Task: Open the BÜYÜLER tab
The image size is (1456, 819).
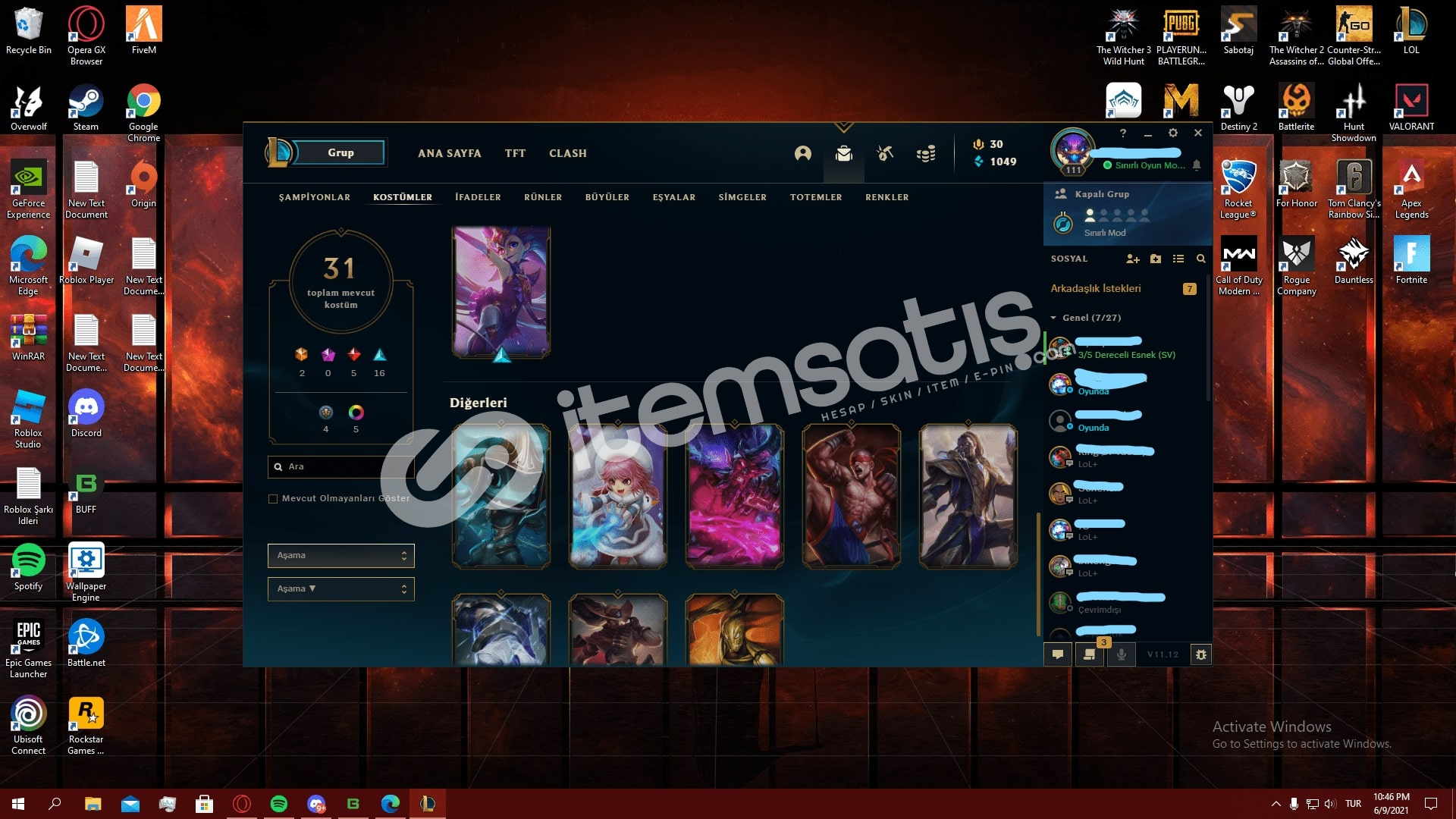Action: [x=607, y=197]
